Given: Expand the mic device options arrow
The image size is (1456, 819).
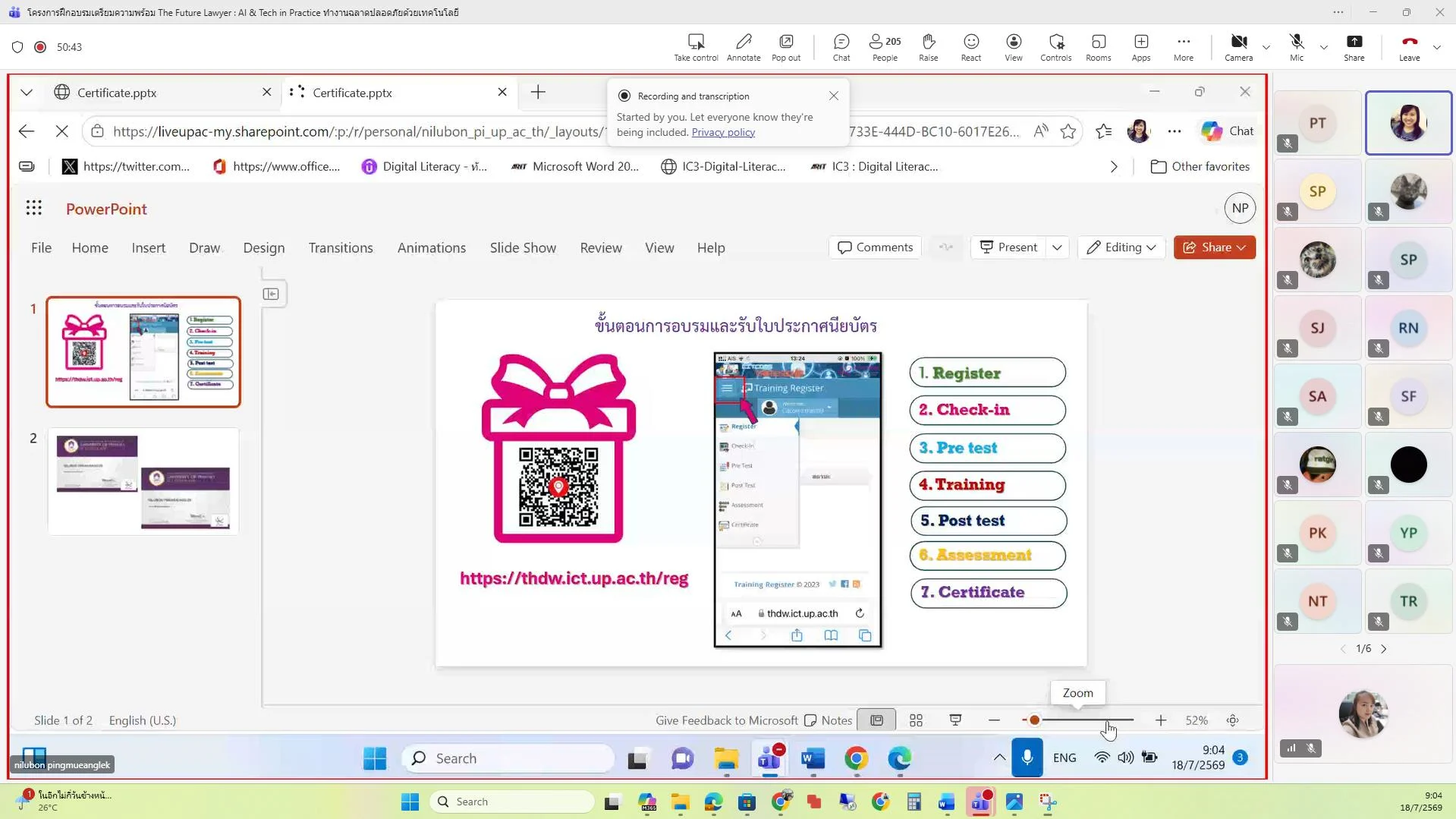Looking at the screenshot, I should coord(1323,47).
